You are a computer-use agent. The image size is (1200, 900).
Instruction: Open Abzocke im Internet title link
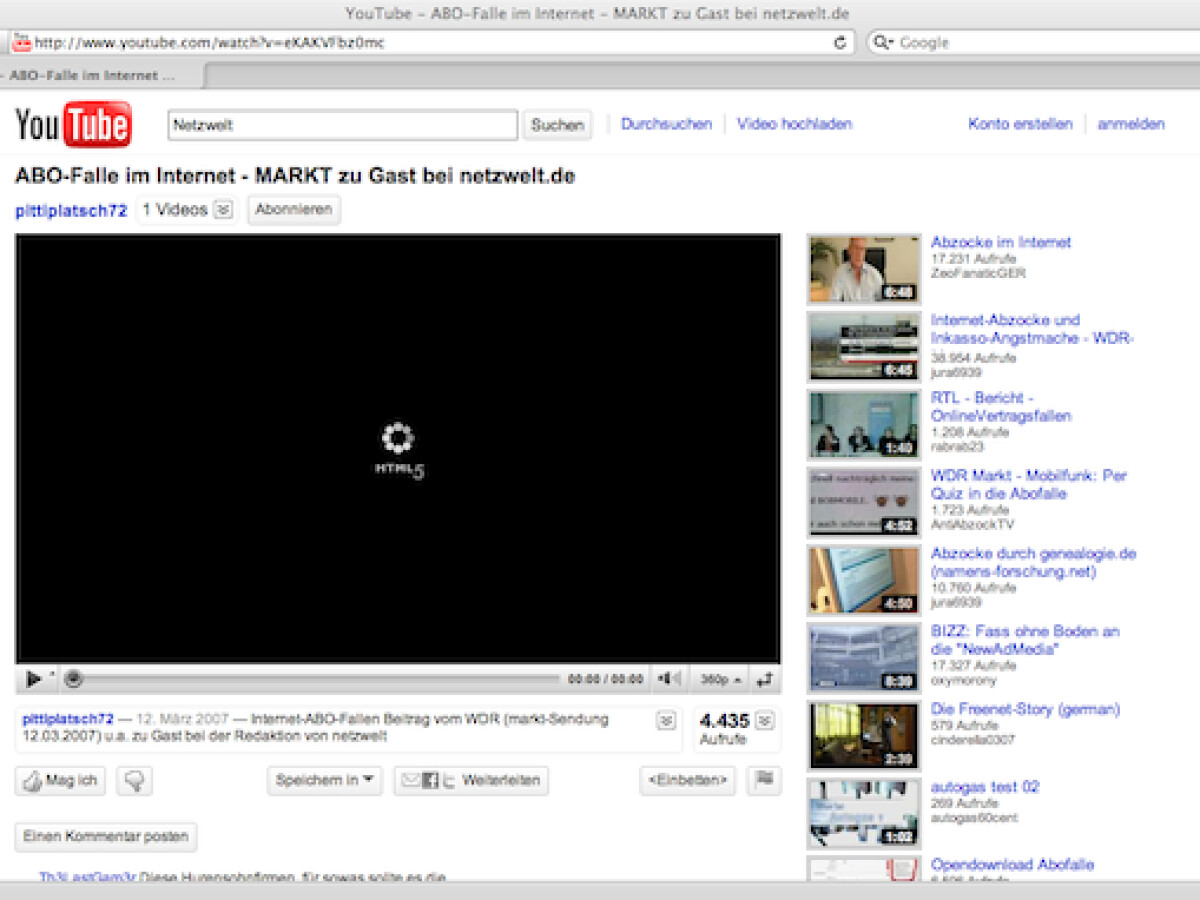(x=1001, y=242)
